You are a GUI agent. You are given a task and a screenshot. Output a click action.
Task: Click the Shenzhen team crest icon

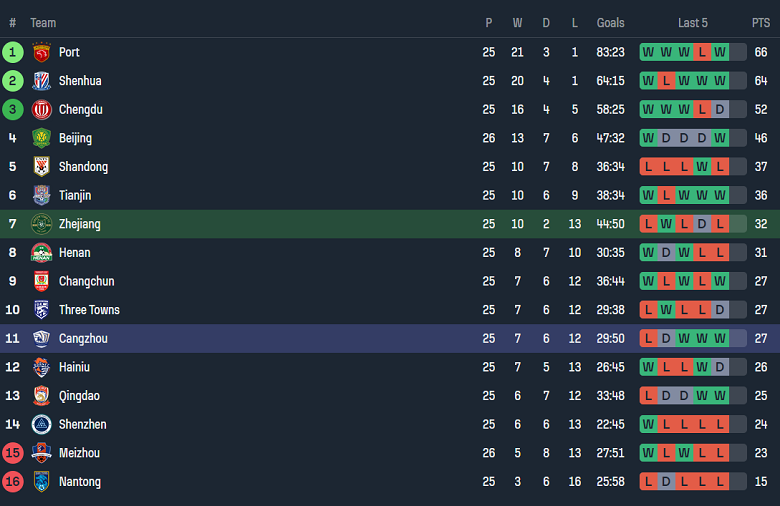(41, 425)
